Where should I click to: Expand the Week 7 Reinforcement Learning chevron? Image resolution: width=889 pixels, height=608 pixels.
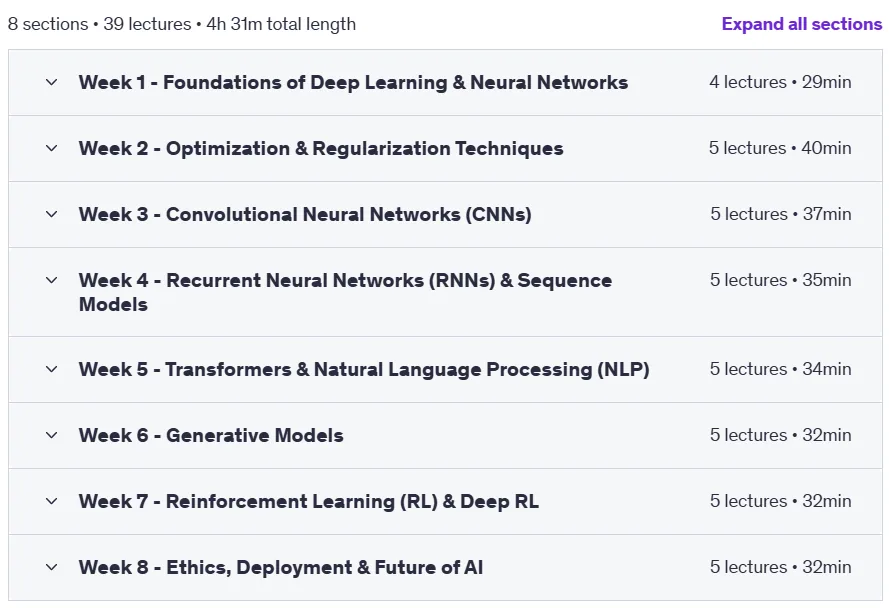click(x=52, y=501)
